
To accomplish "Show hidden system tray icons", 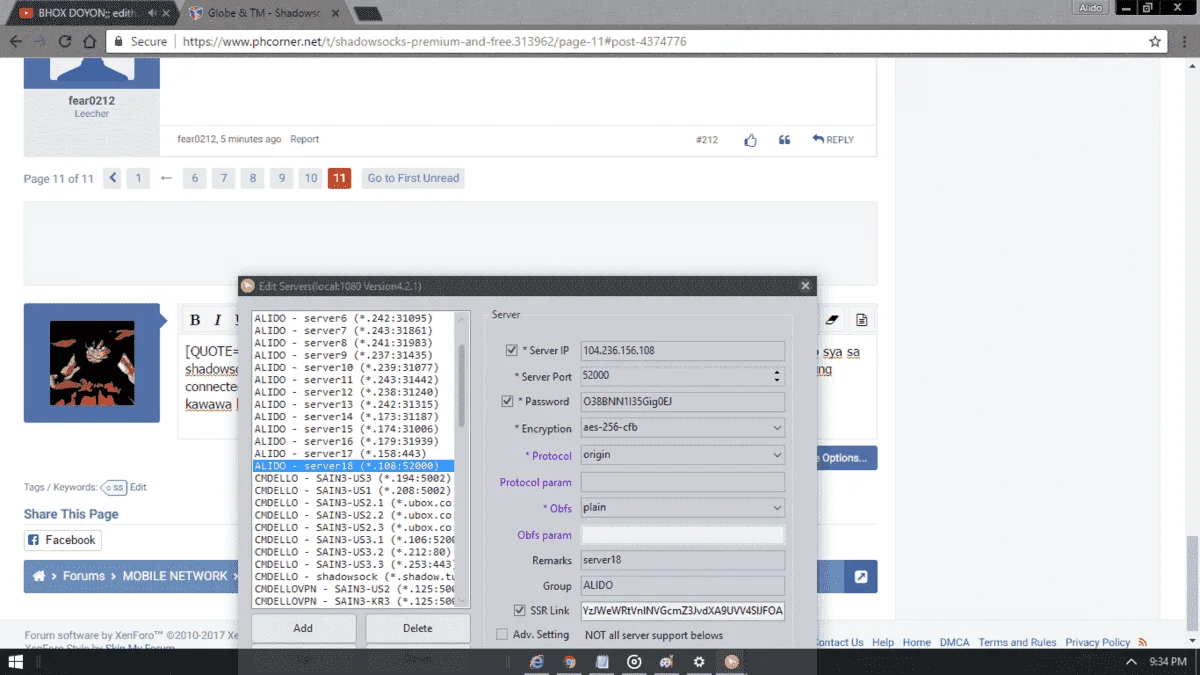I will pos(1132,662).
